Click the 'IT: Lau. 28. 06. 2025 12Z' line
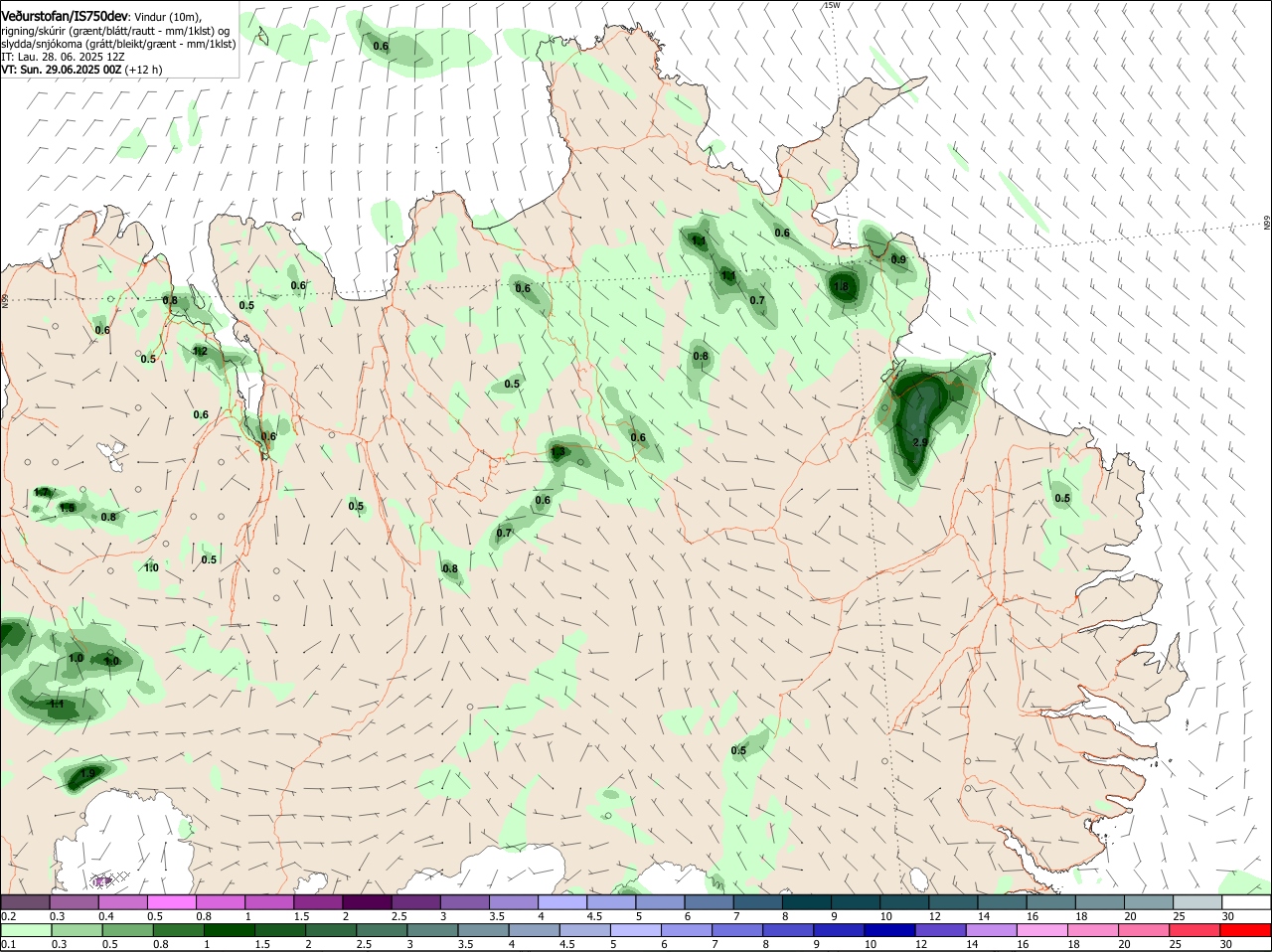Viewport: 1272px width, 952px height. tap(63, 57)
